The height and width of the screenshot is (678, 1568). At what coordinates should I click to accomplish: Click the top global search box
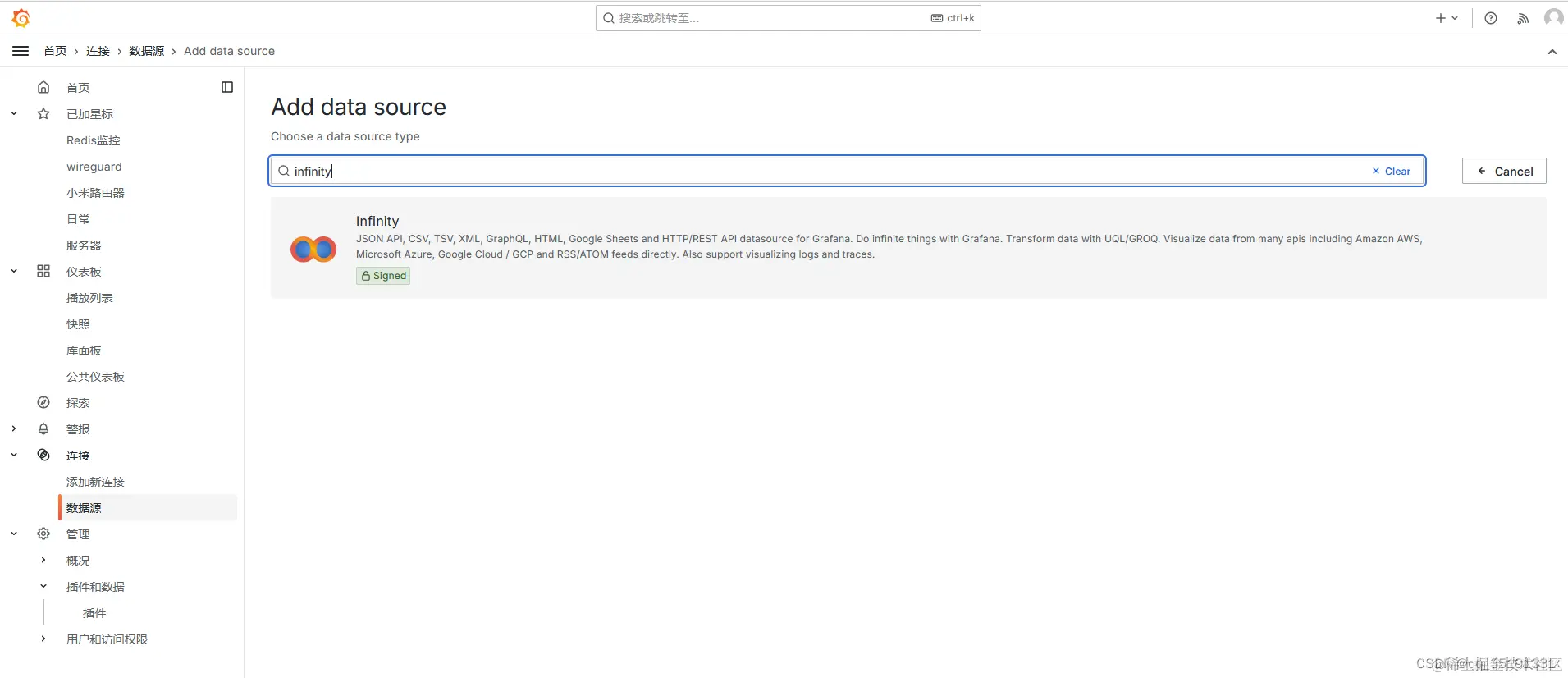click(788, 18)
